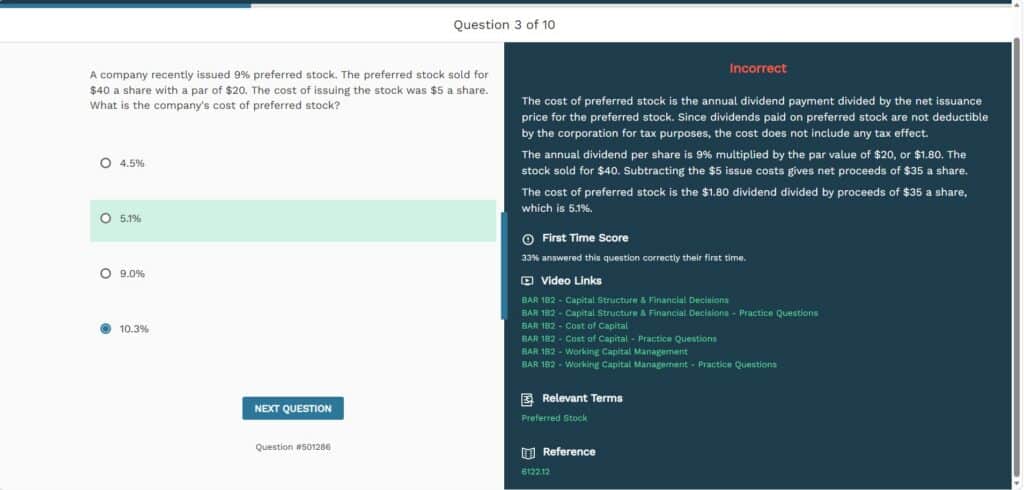Click the 'First Time Score' heading
1024x490 pixels.
point(585,238)
